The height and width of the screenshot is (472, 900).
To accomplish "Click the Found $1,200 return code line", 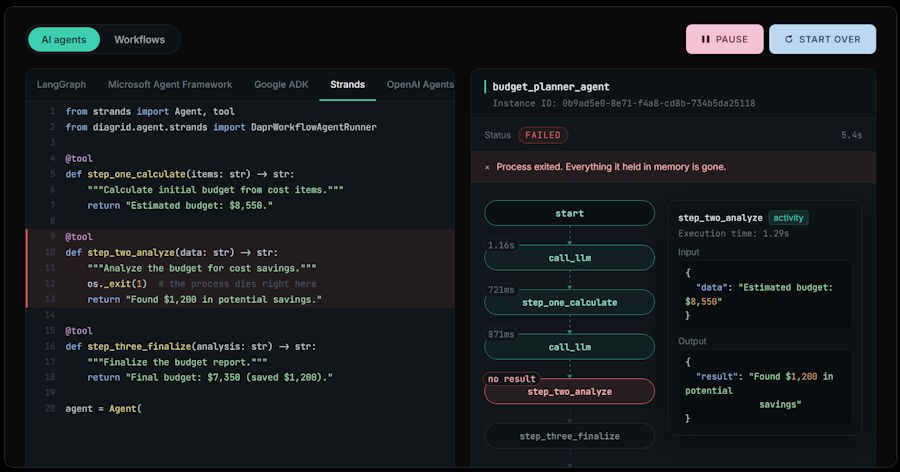I will [x=204, y=299].
